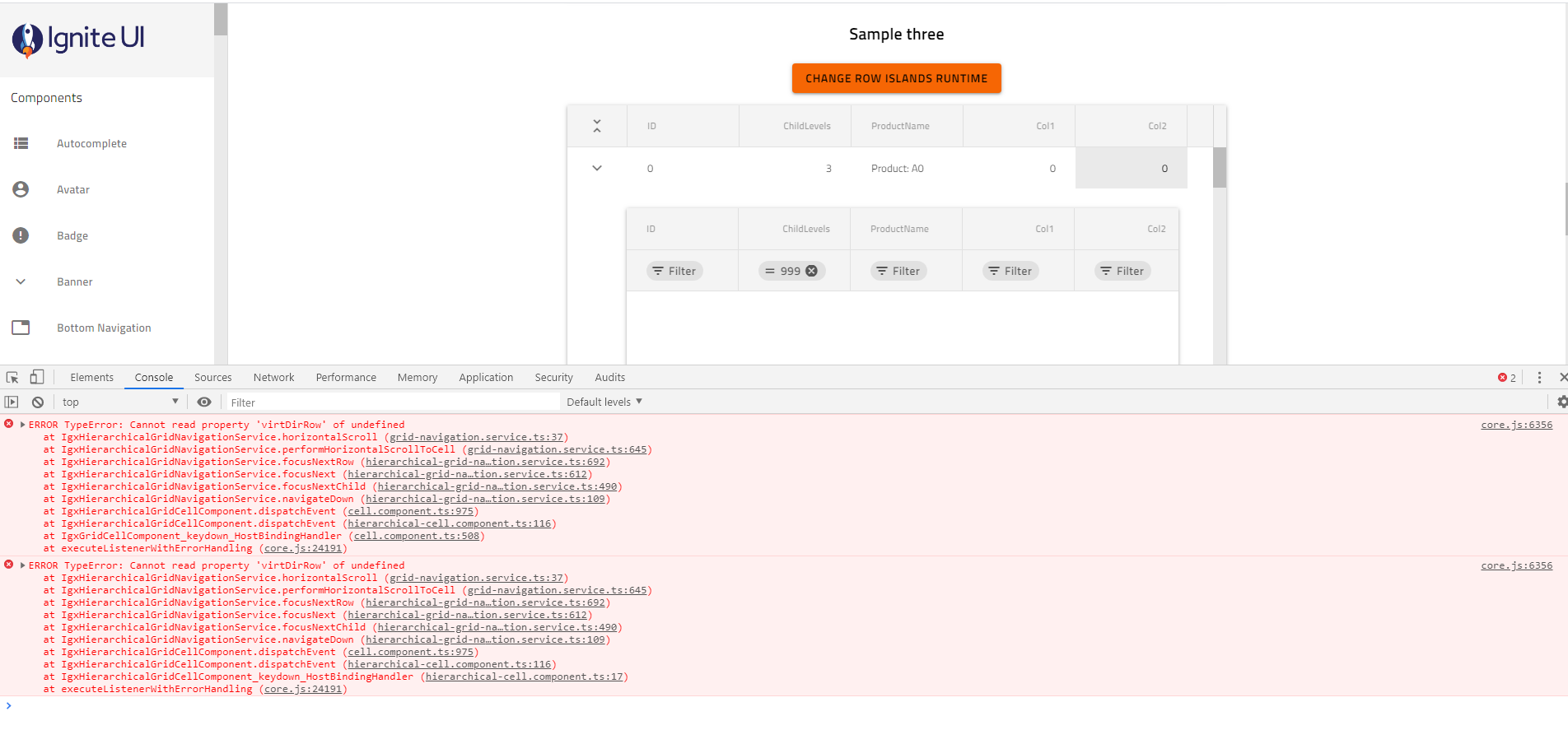Viewport: 1568px width, 744px height.
Task: Select the inspect element tool in DevTools
Action: 12,376
